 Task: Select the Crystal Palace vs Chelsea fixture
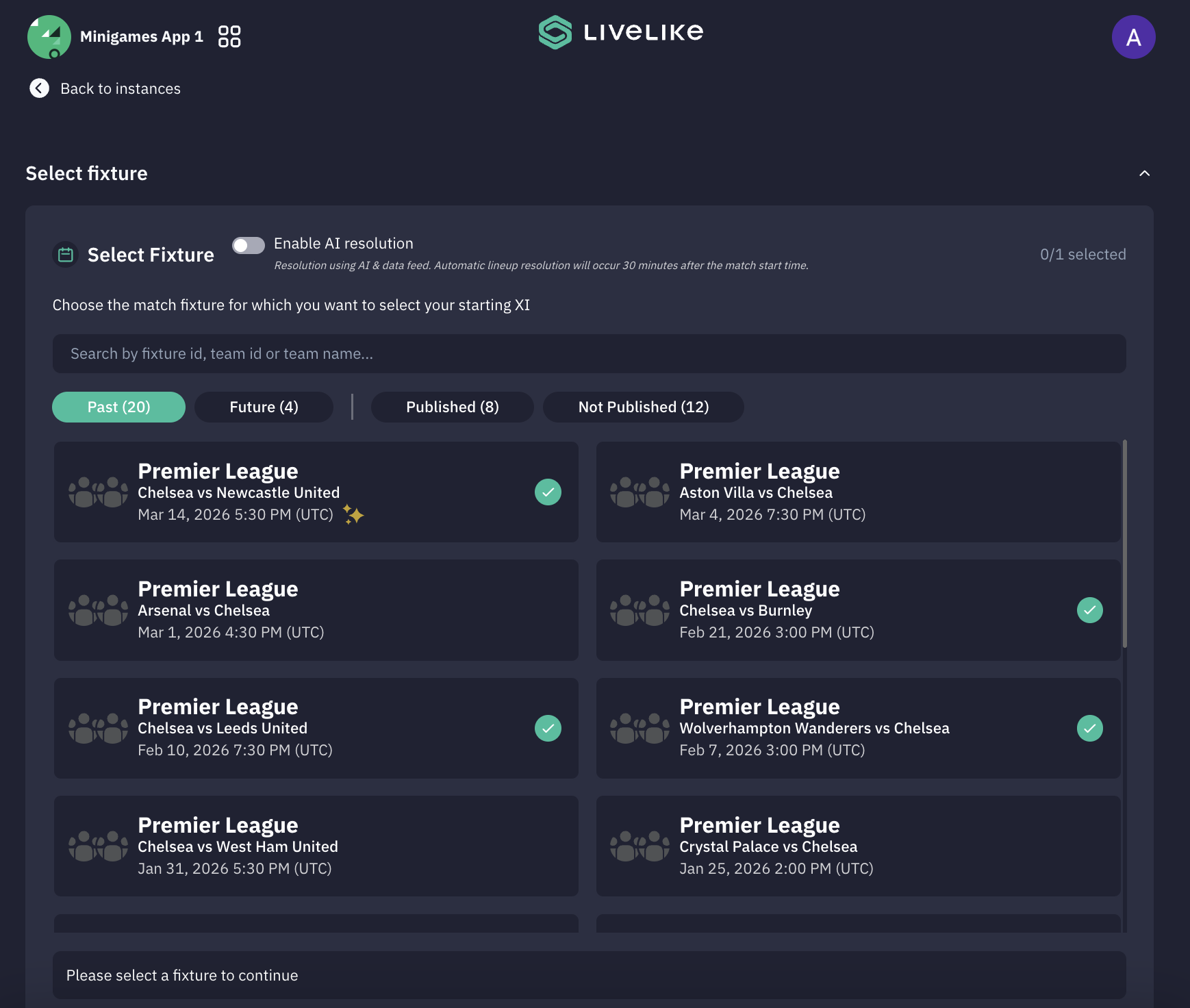tap(858, 846)
